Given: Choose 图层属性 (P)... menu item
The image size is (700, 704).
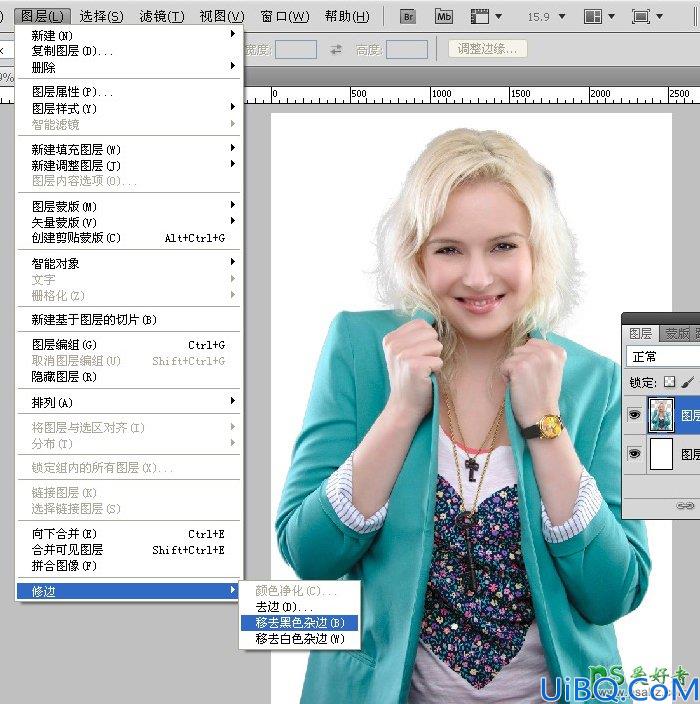Looking at the screenshot, I should pos(128,92).
